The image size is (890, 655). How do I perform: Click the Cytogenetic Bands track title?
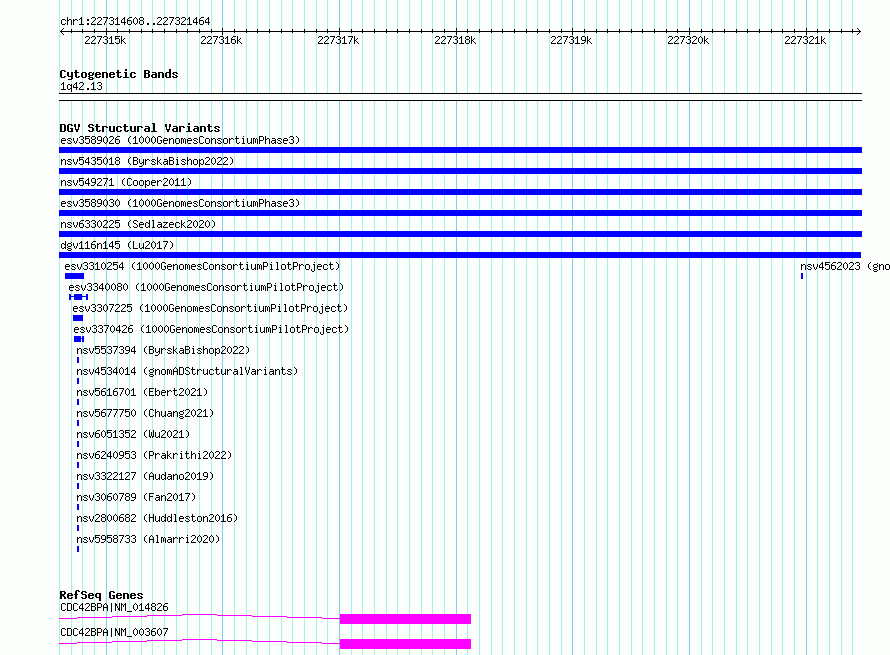119,74
